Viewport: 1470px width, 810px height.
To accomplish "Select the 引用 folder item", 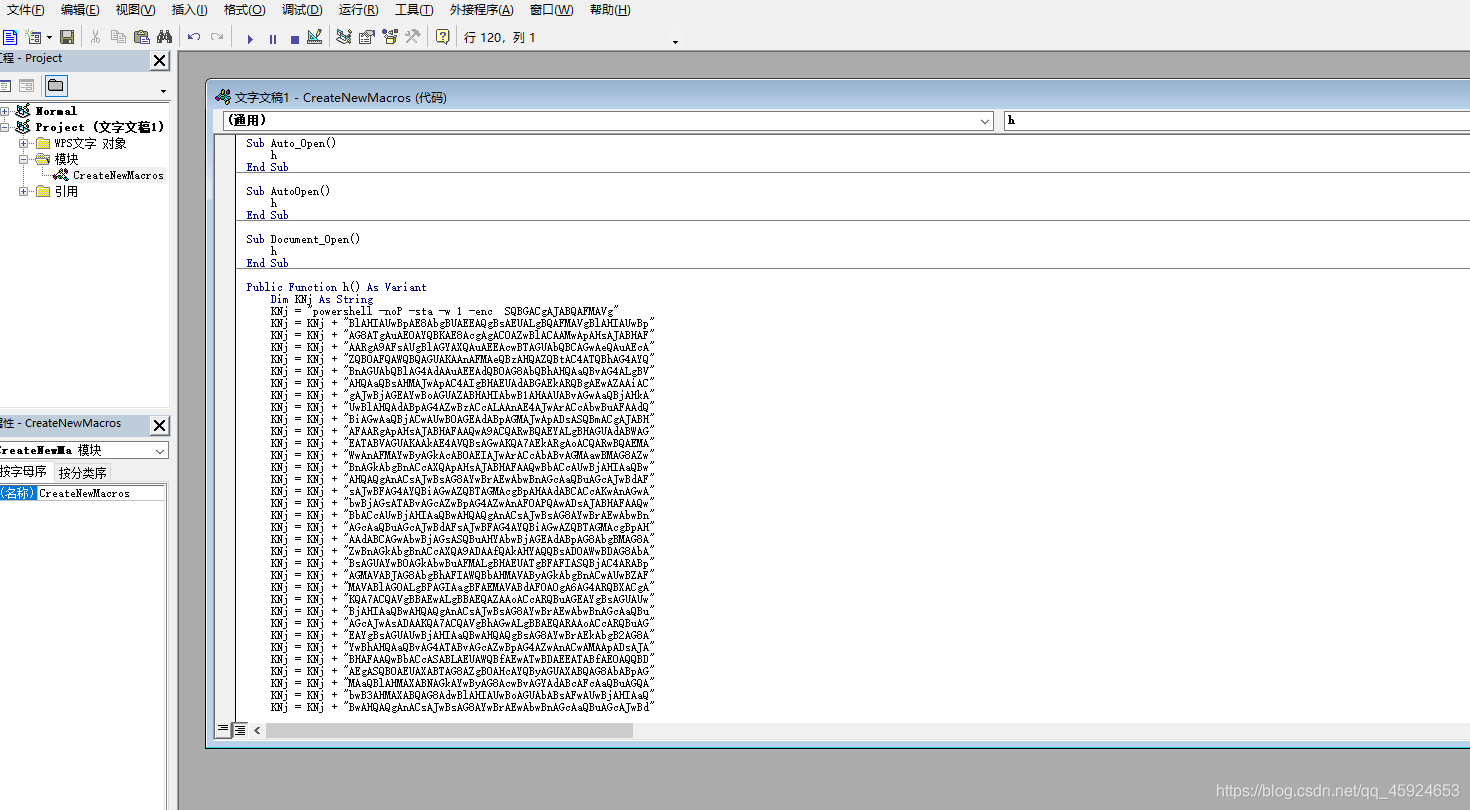I will tap(66, 191).
